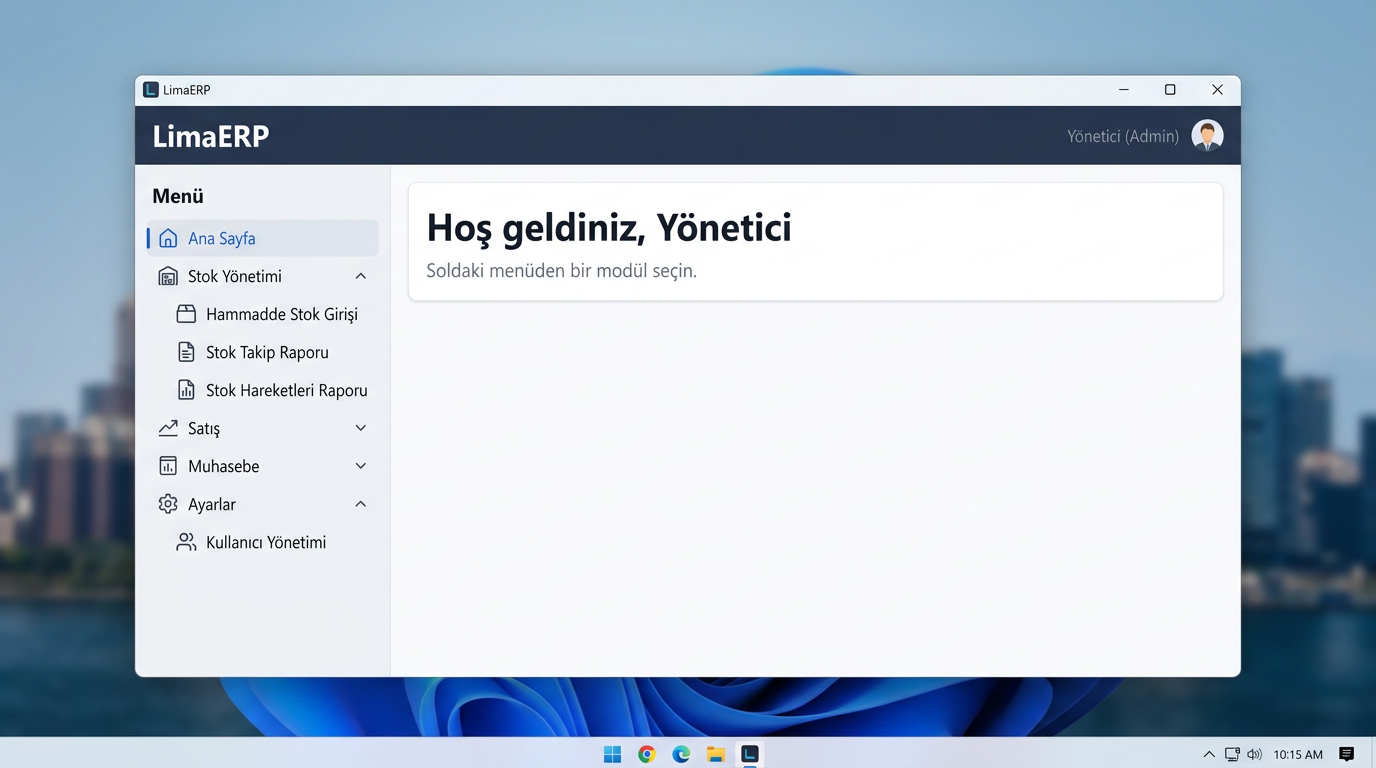Click the LimaERP taskbar icon
1376x768 pixels.
point(749,754)
